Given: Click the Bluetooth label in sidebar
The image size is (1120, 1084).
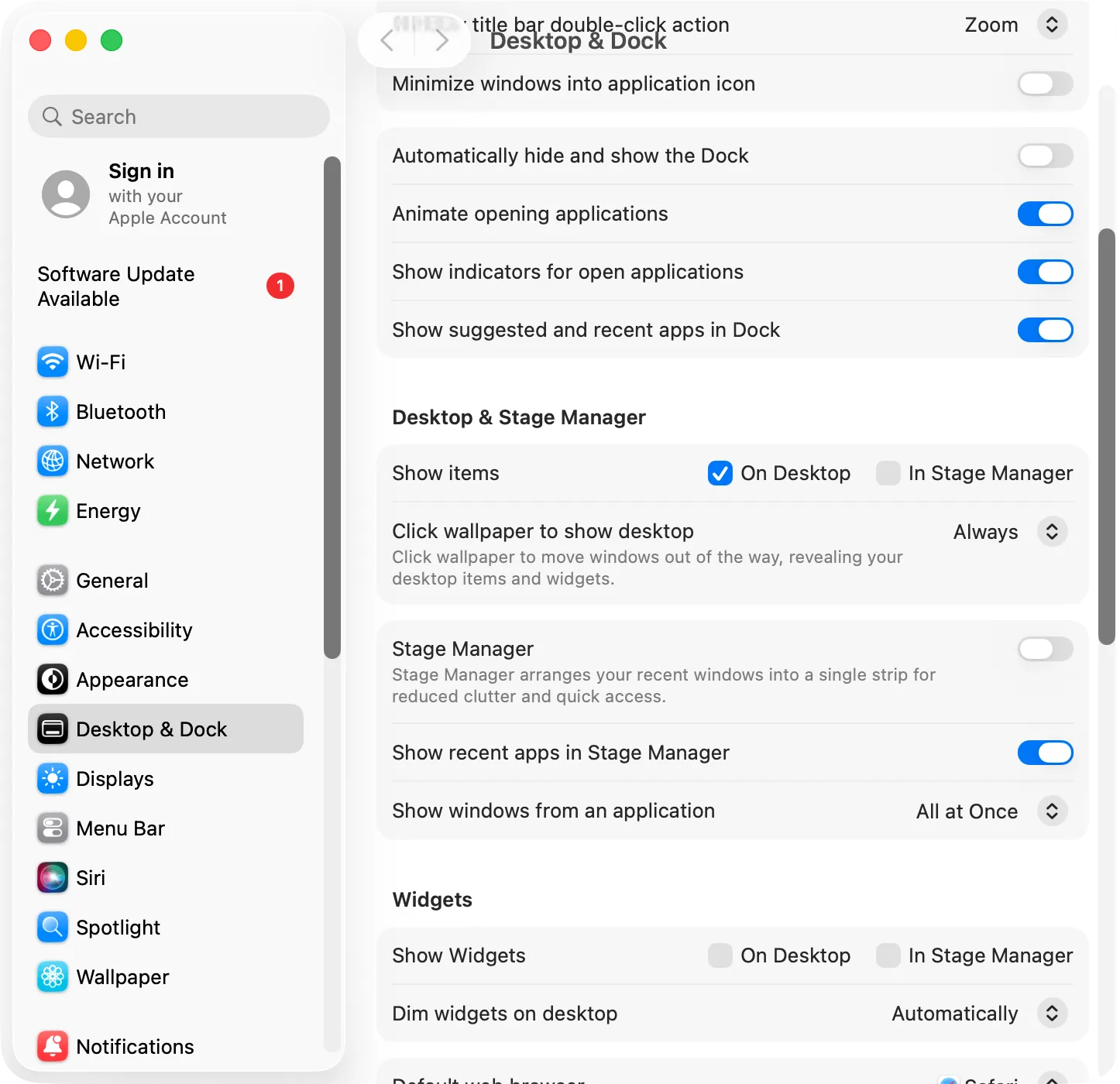Looking at the screenshot, I should [121, 412].
